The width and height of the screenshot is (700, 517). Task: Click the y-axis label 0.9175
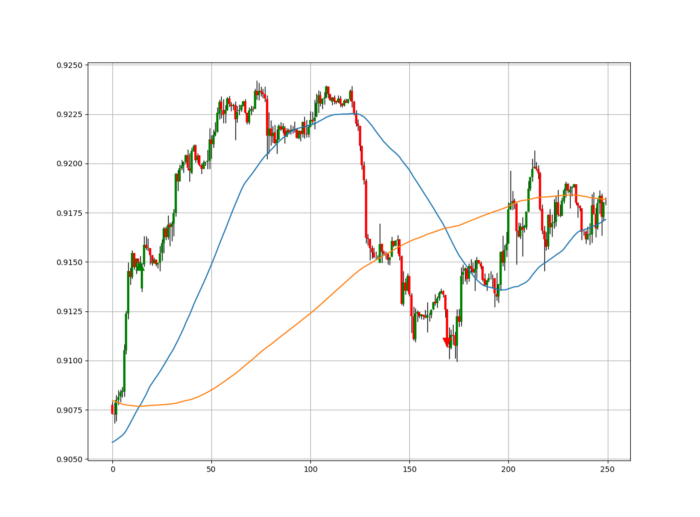click(x=69, y=213)
